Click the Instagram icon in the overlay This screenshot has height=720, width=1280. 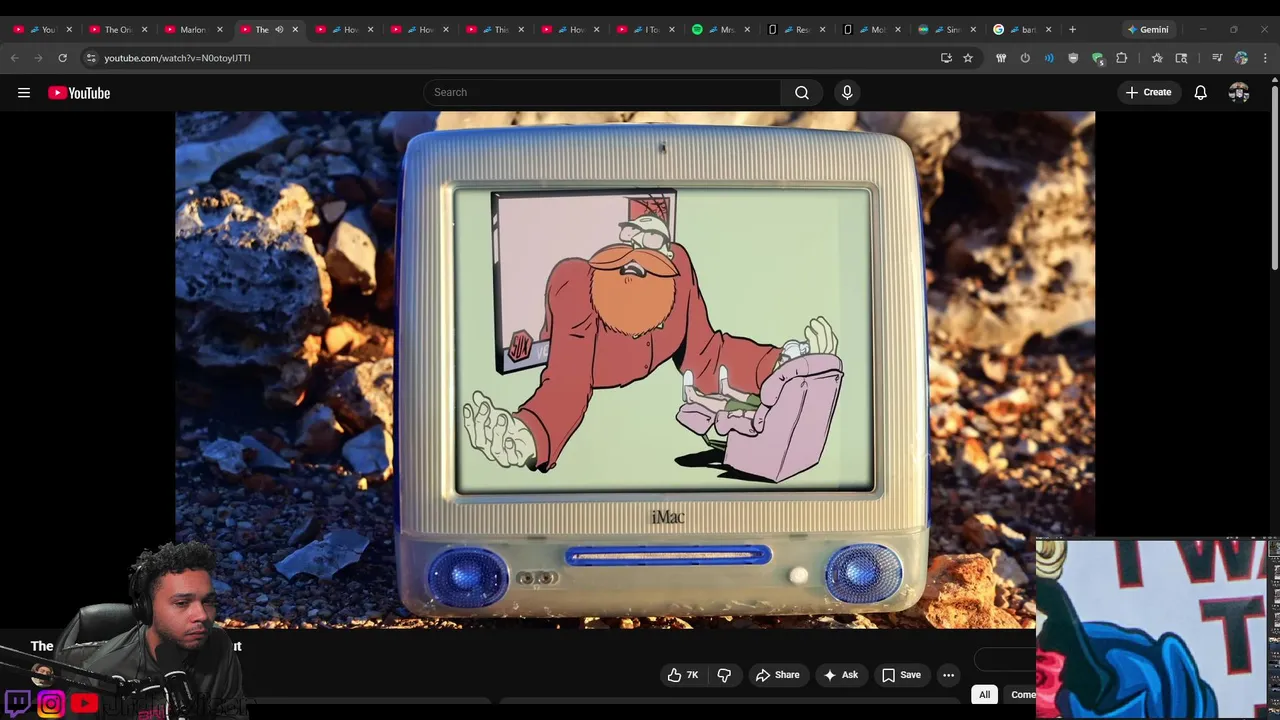[x=51, y=704]
